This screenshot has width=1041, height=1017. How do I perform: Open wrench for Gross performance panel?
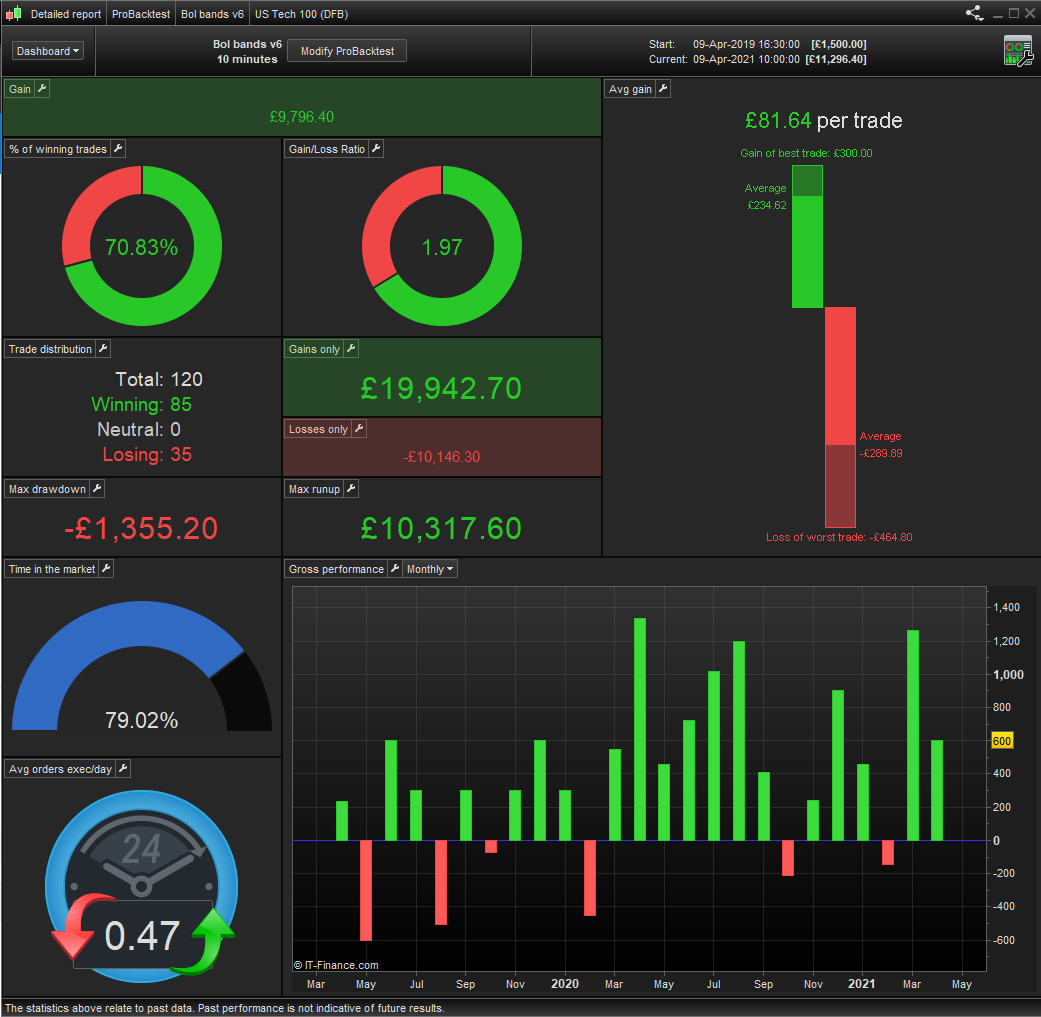395,568
